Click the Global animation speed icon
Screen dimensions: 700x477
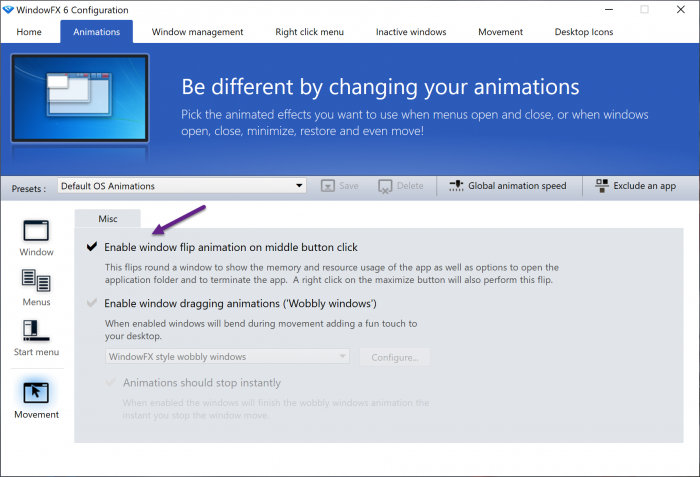tap(457, 185)
